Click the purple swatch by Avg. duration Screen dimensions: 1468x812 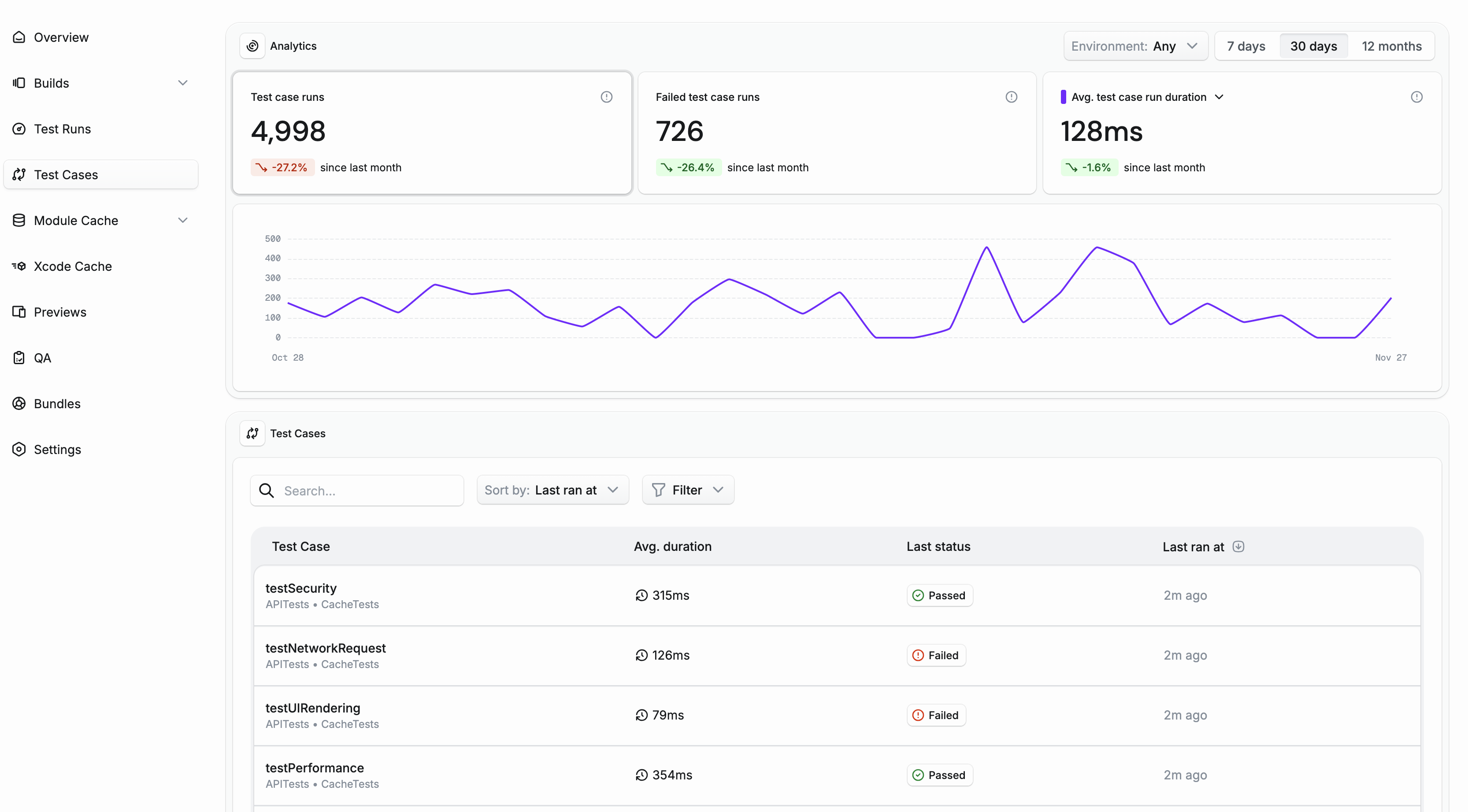click(1063, 97)
